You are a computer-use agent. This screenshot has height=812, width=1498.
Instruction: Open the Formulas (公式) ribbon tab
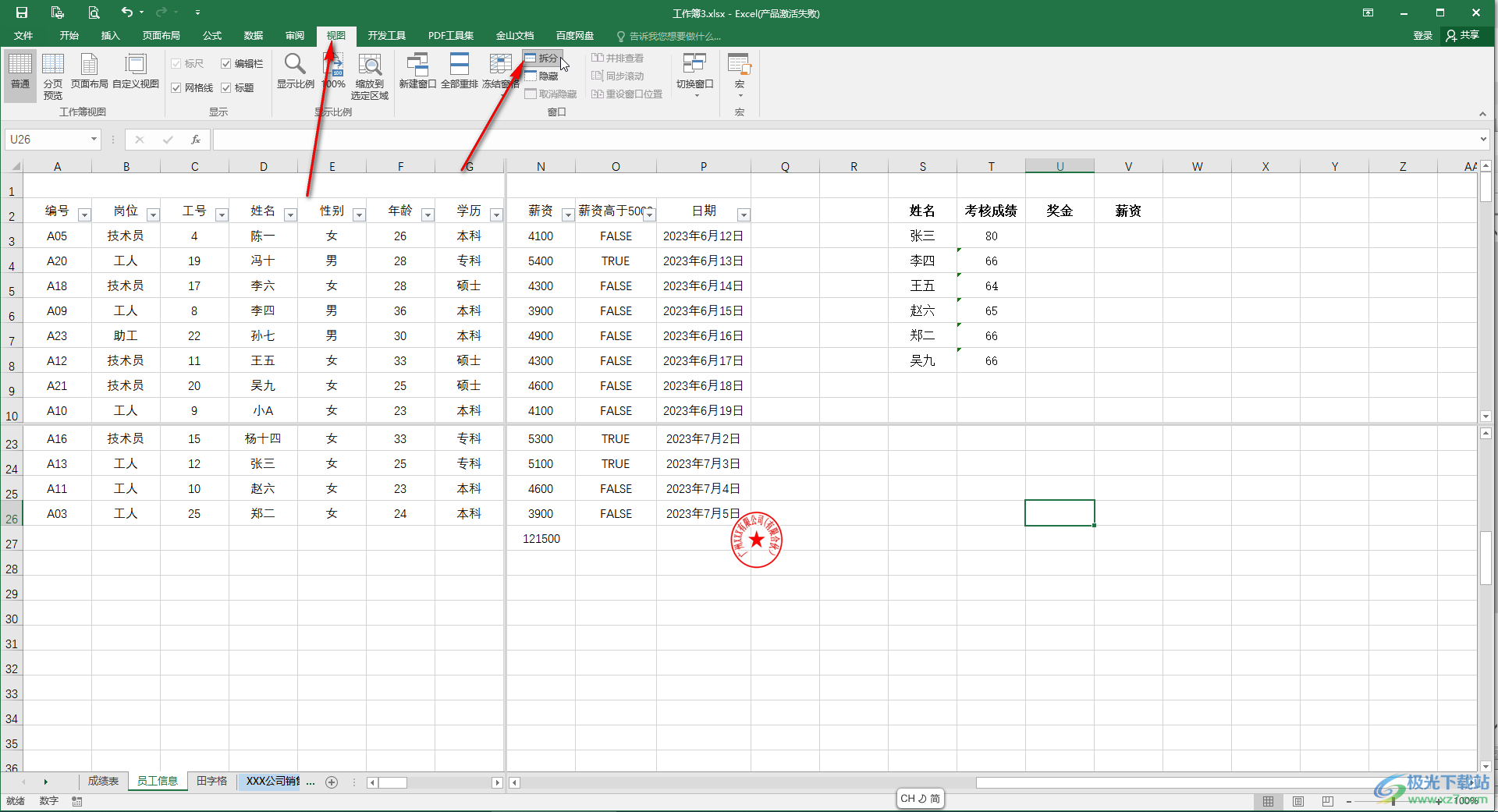212,36
